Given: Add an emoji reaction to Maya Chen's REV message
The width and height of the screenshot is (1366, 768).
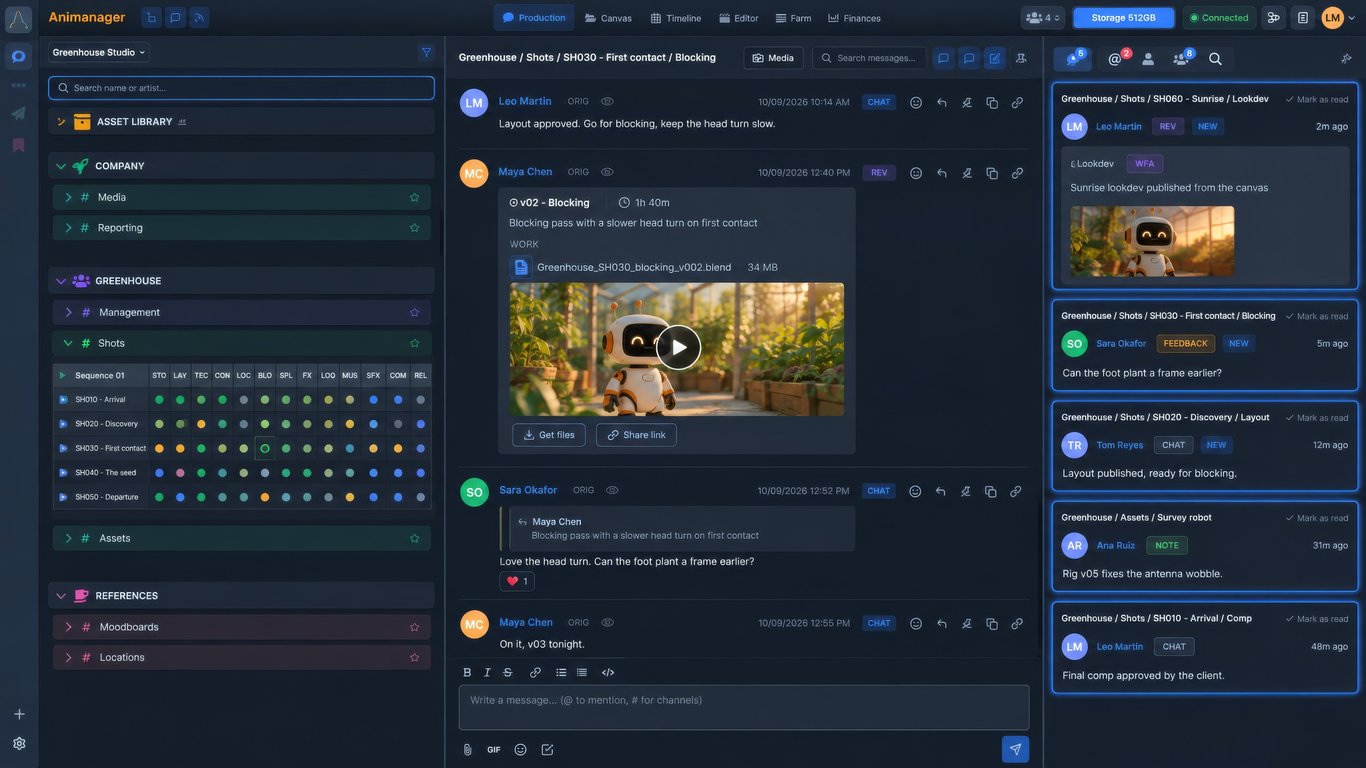Looking at the screenshot, I should pyautogui.click(x=916, y=173).
